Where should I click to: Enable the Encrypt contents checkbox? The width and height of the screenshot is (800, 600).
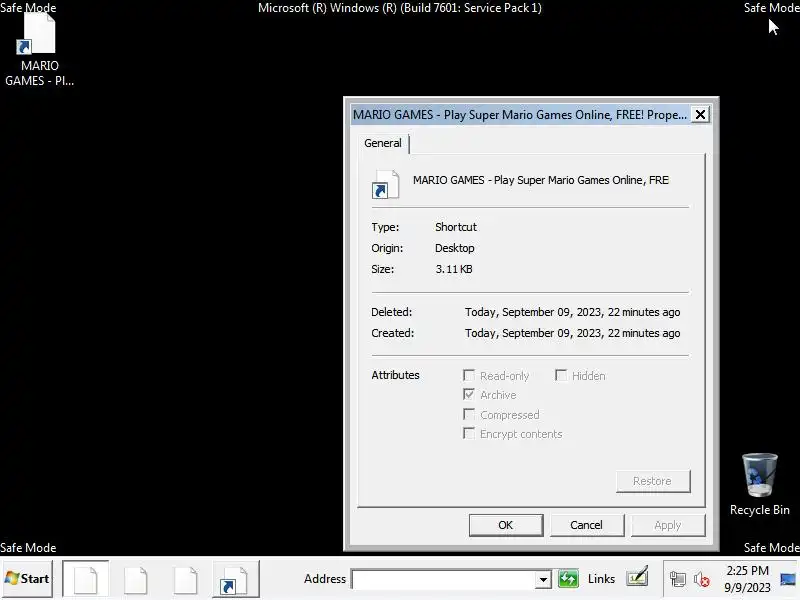tap(468, 434)
